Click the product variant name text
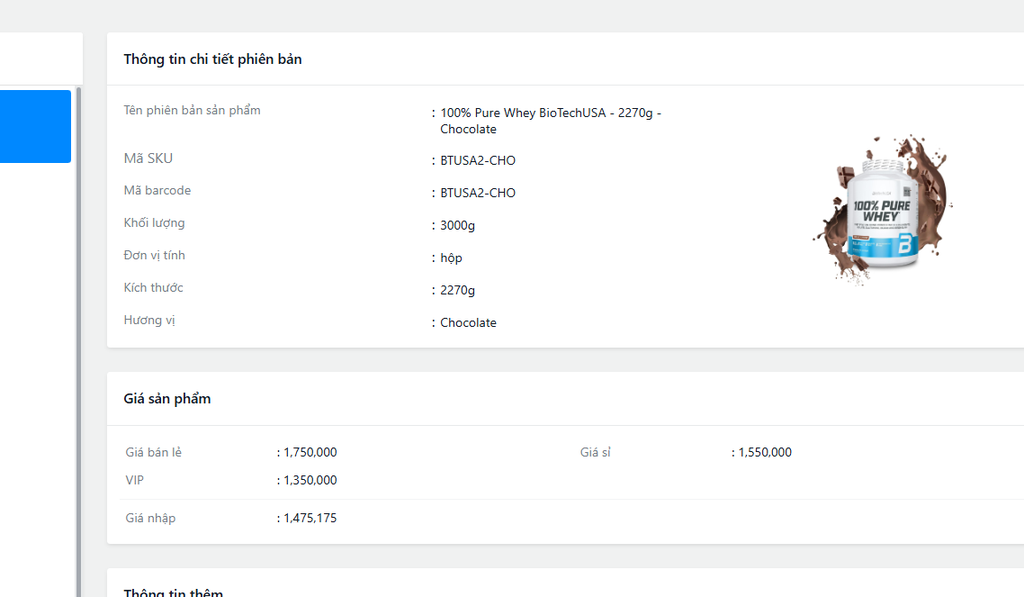Image resolution: width=1024 pixels, height=597 pixels. [x=551, y=121]
